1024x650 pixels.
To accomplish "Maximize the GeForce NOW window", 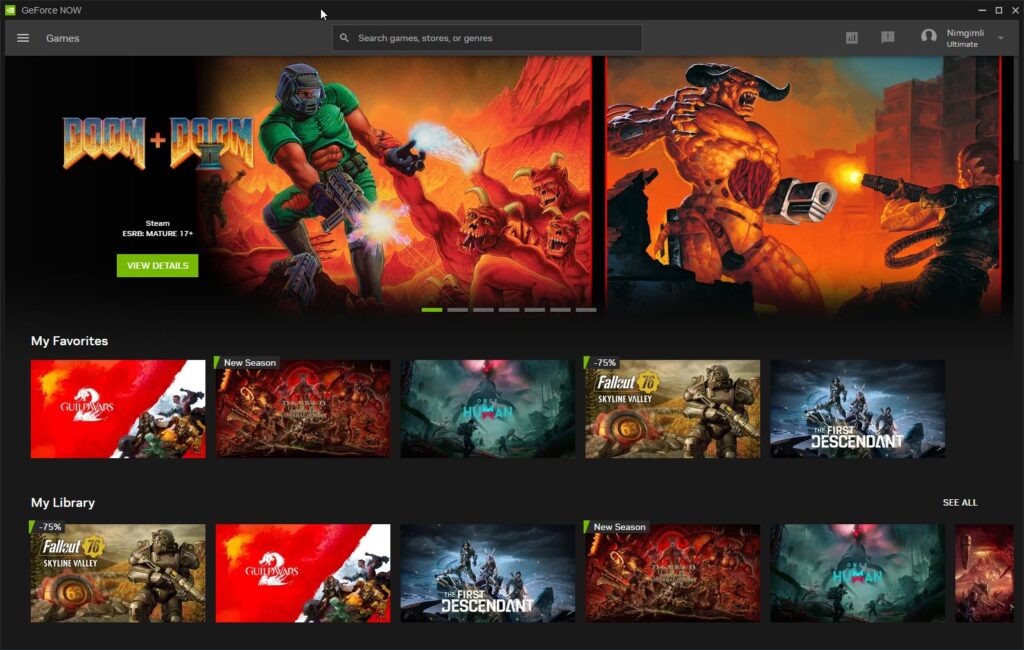I will 999,10.
